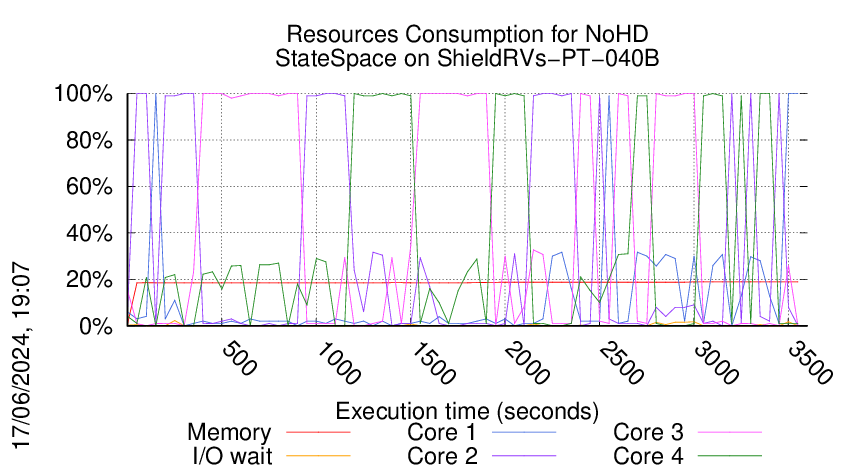Click the Core 1 legend label
Screen dimensions: 850x475
coord(442,433)
